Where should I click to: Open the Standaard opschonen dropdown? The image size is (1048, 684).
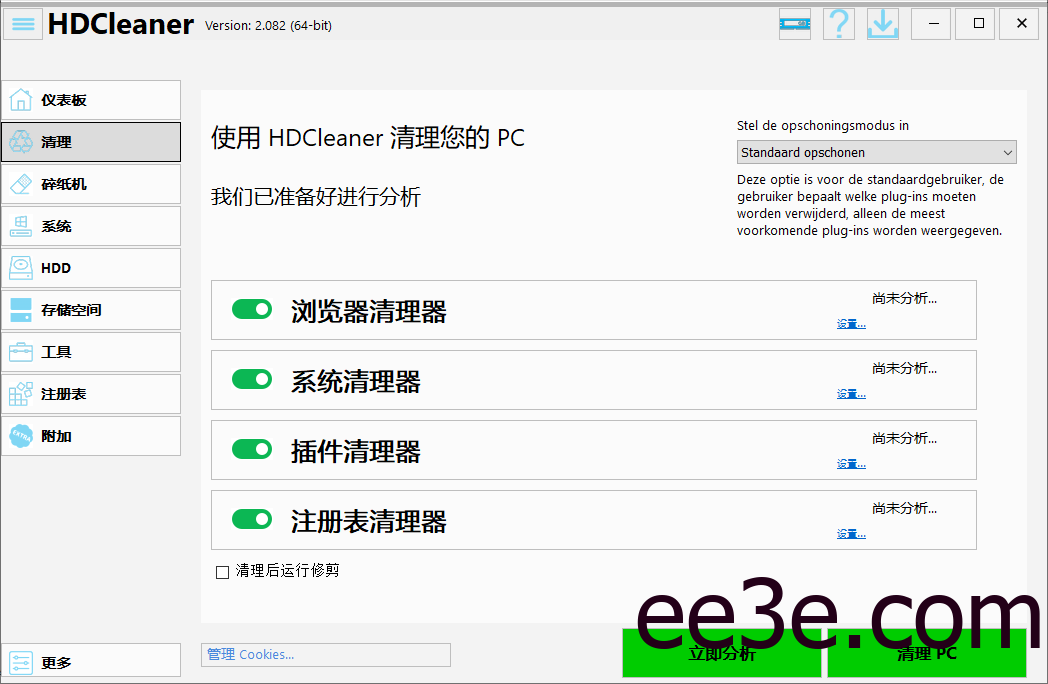click(x=876, y=151)
